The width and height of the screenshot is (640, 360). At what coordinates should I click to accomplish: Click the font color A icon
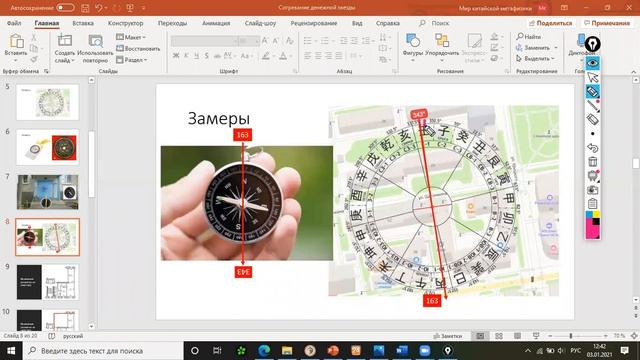click(283, 56)
